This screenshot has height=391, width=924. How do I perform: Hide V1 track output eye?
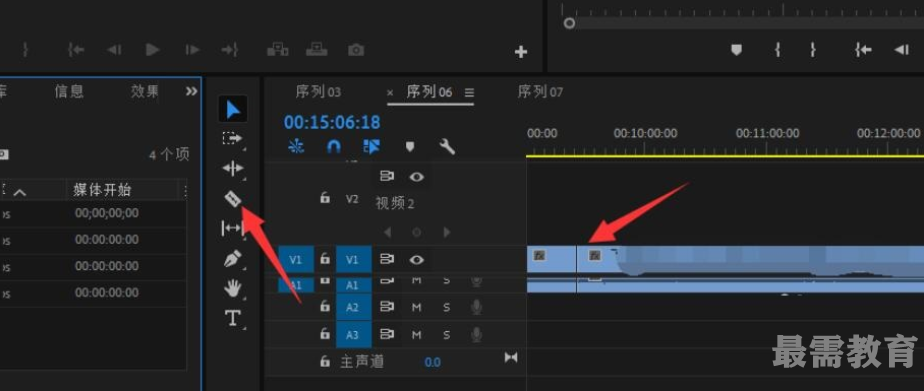click(x=417, y=259)
